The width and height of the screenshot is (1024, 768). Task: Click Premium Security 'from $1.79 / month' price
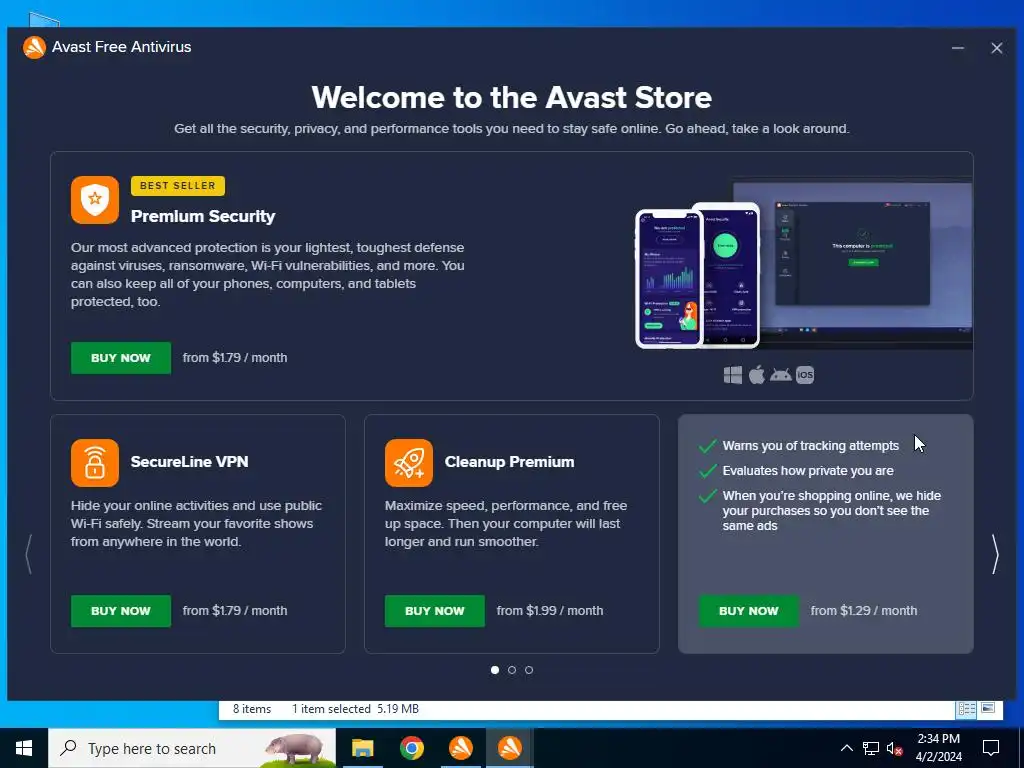click(235, 358)
